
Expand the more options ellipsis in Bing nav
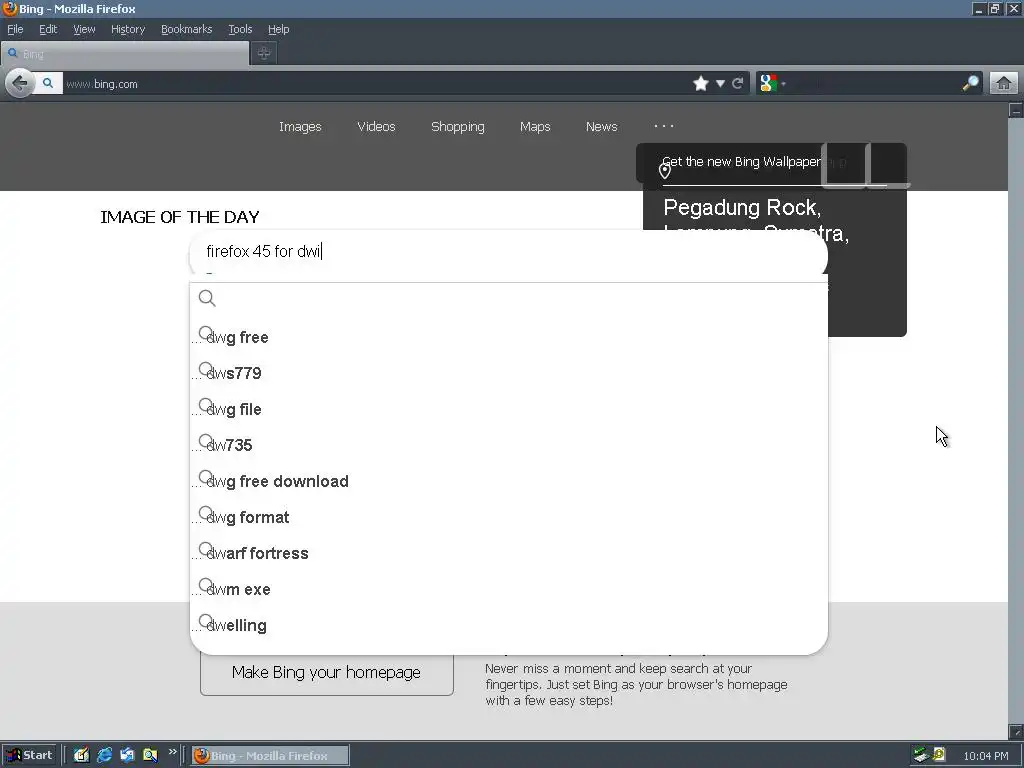(664, 125)
